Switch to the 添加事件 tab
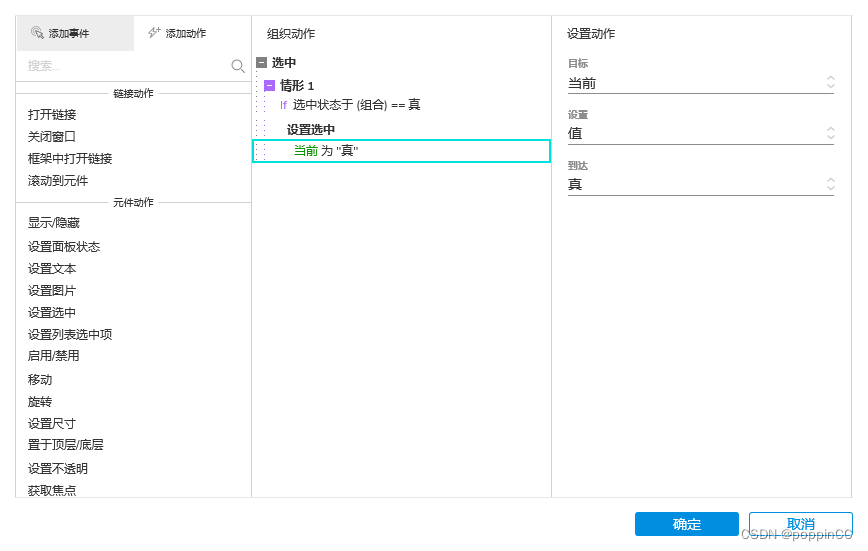This screenshot has height=551, width=868. 75,33
